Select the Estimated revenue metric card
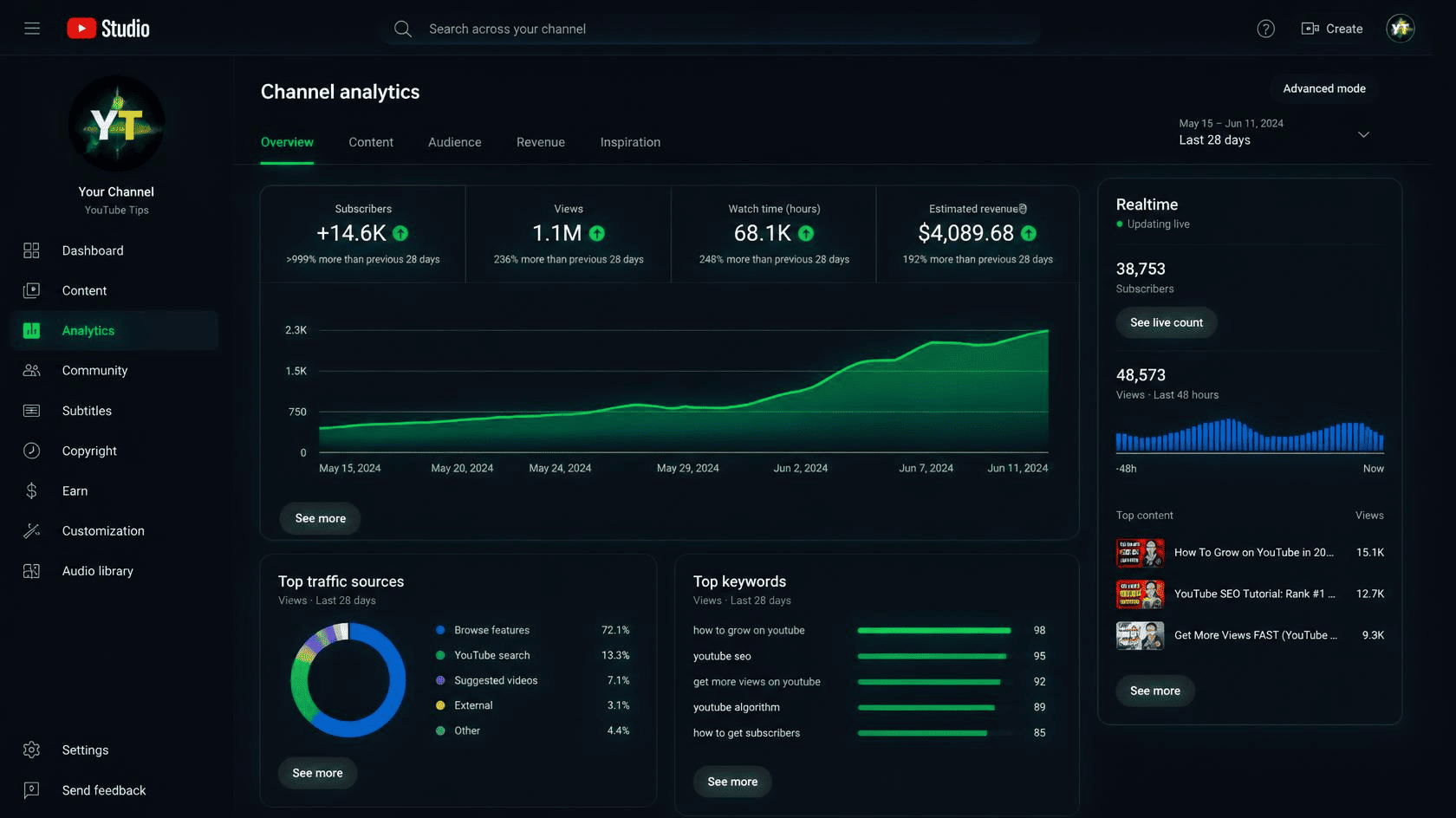Viewport: 1456px width, 818px height. point(978,234)
